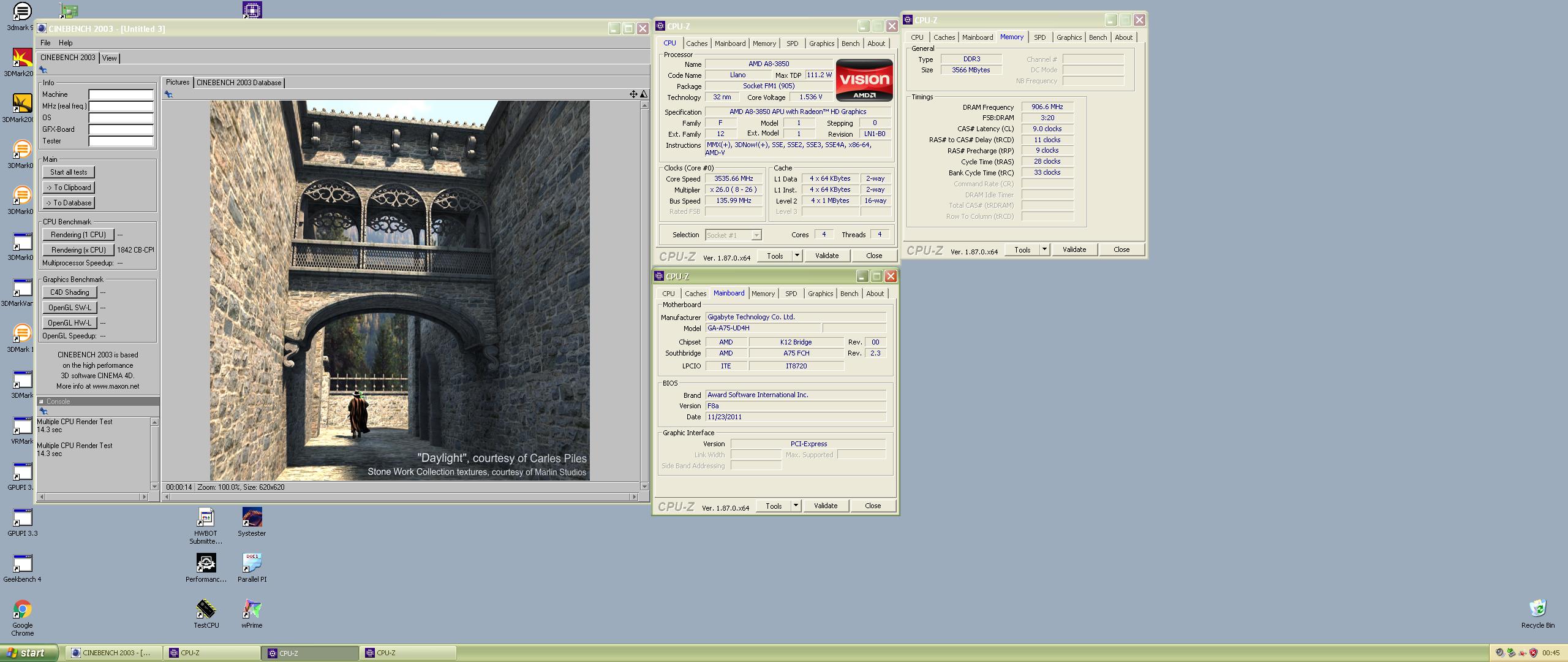Open Geekbench 4 desktop shortcut
Image resolution: width=1568 pixels, height=662 pixels.
point(22,563)
